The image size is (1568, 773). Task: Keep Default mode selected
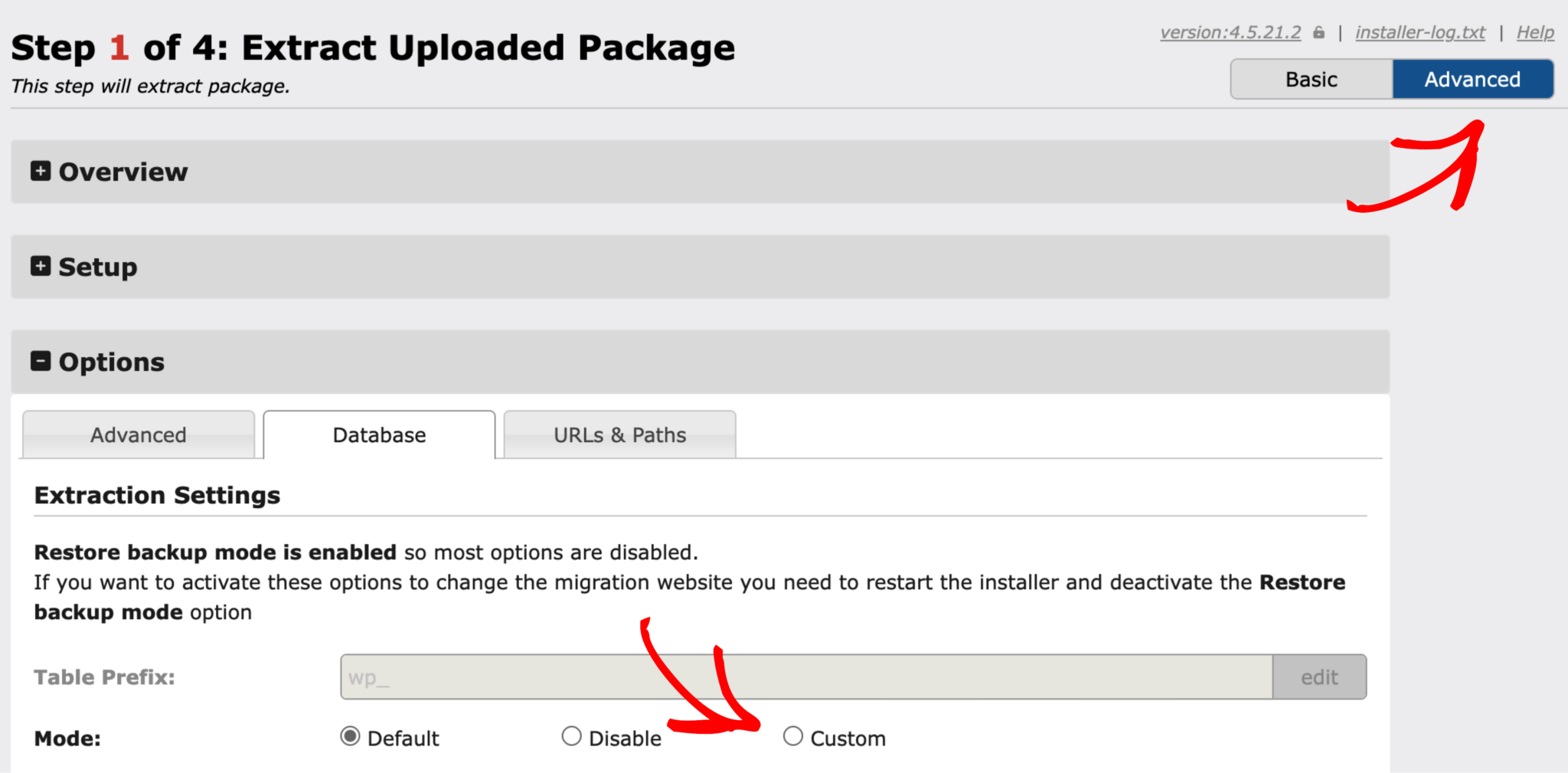(350, 736)
